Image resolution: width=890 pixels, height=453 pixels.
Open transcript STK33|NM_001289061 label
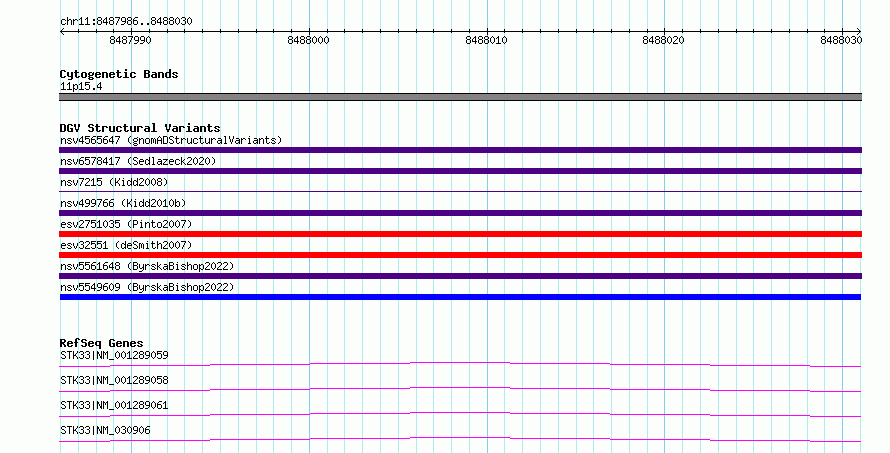114,405
